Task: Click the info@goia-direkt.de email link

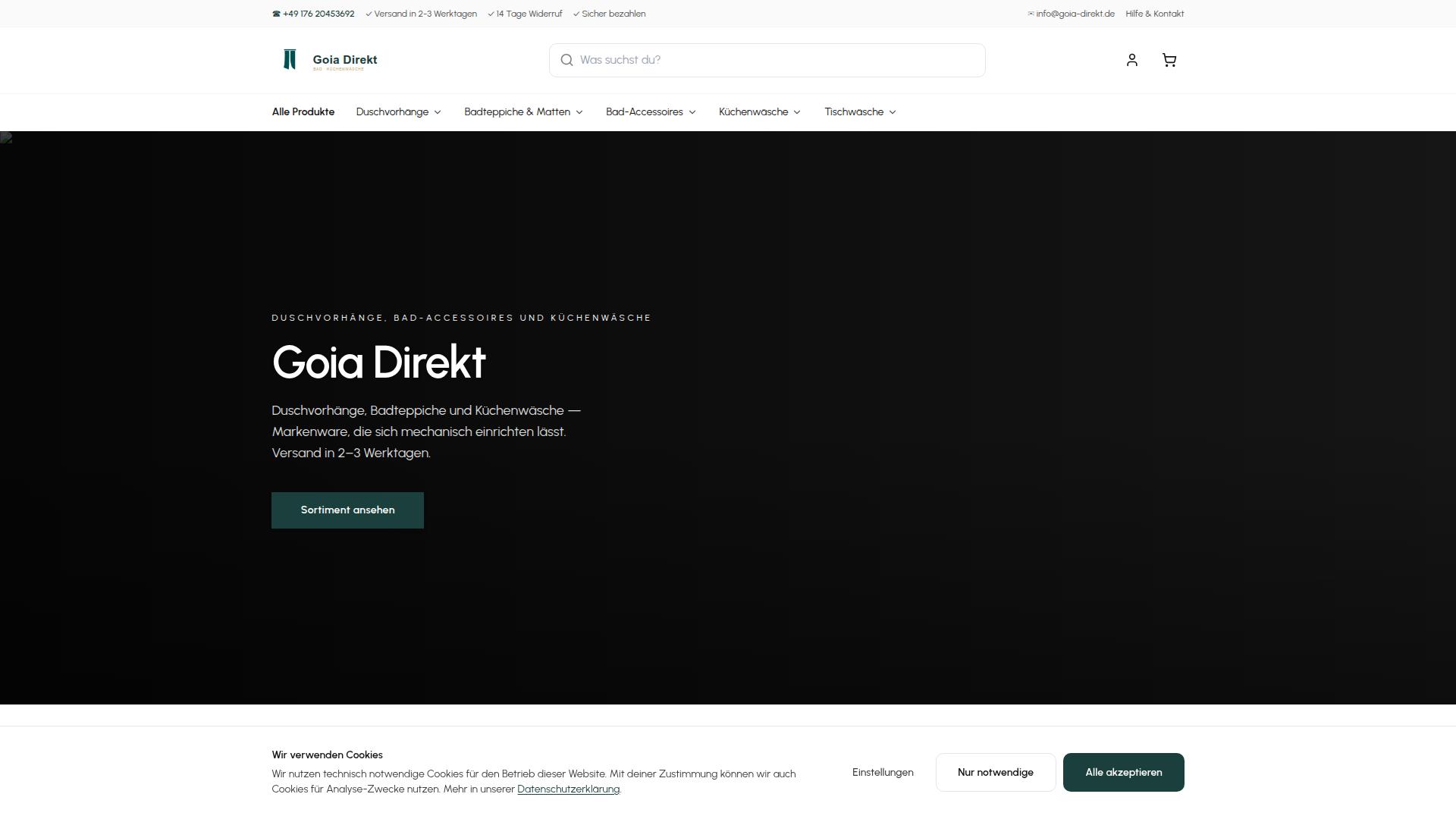Action: pos(1071,14)
